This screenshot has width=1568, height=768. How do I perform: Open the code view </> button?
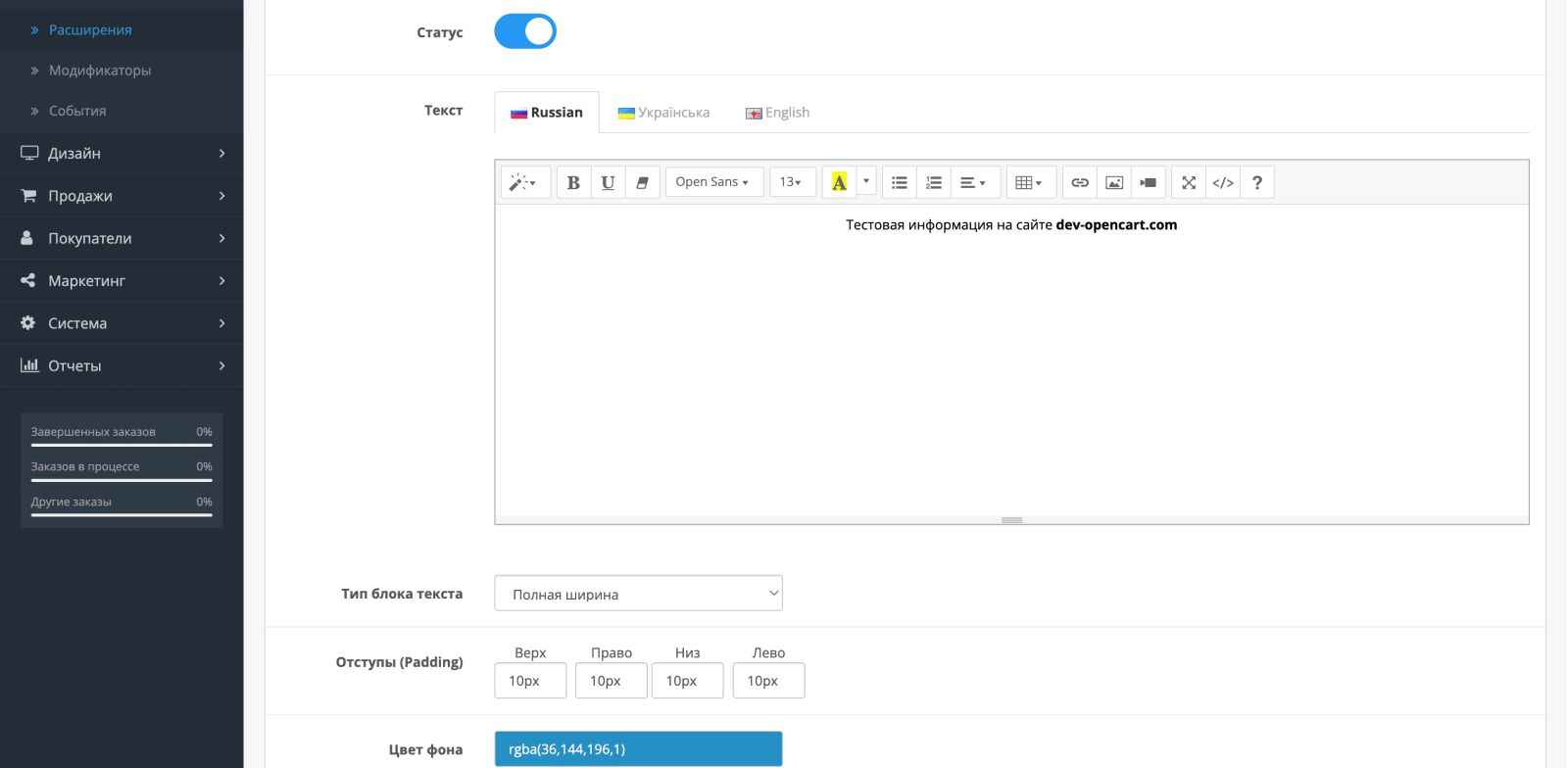(1223, 182)
